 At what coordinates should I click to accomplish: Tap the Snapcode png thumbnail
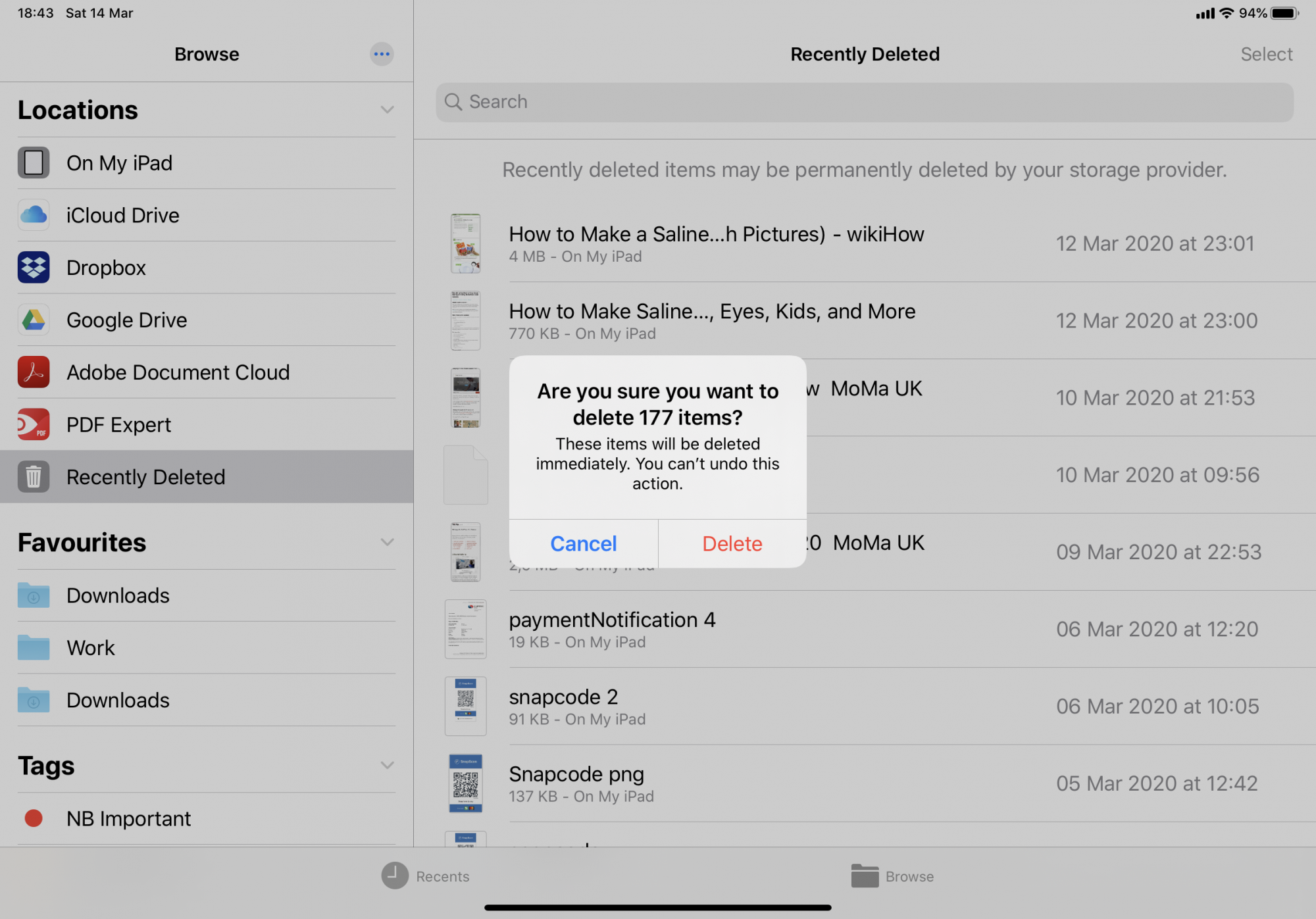466,783
